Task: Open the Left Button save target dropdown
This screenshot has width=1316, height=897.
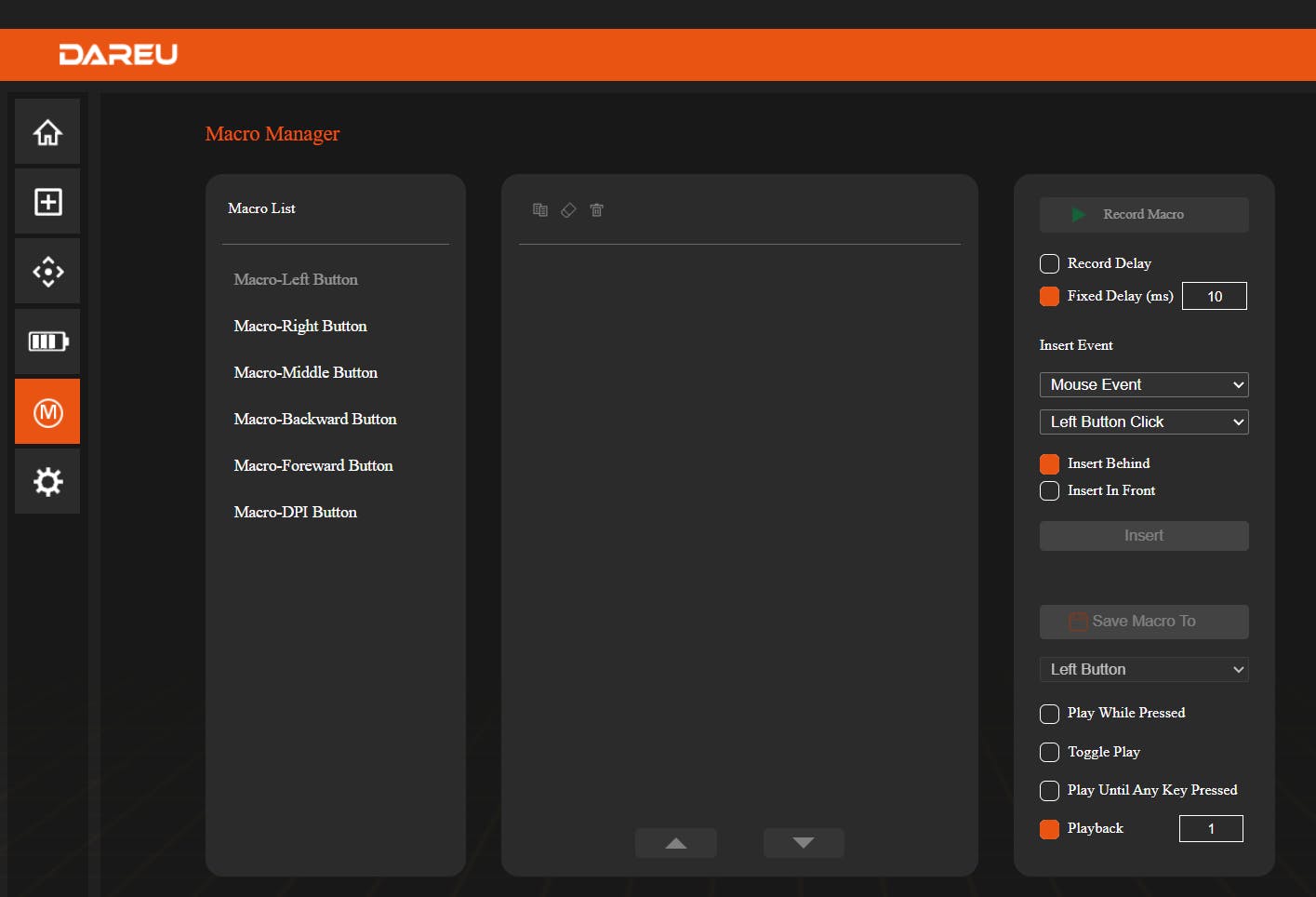Action: (x=1143, y=670)
